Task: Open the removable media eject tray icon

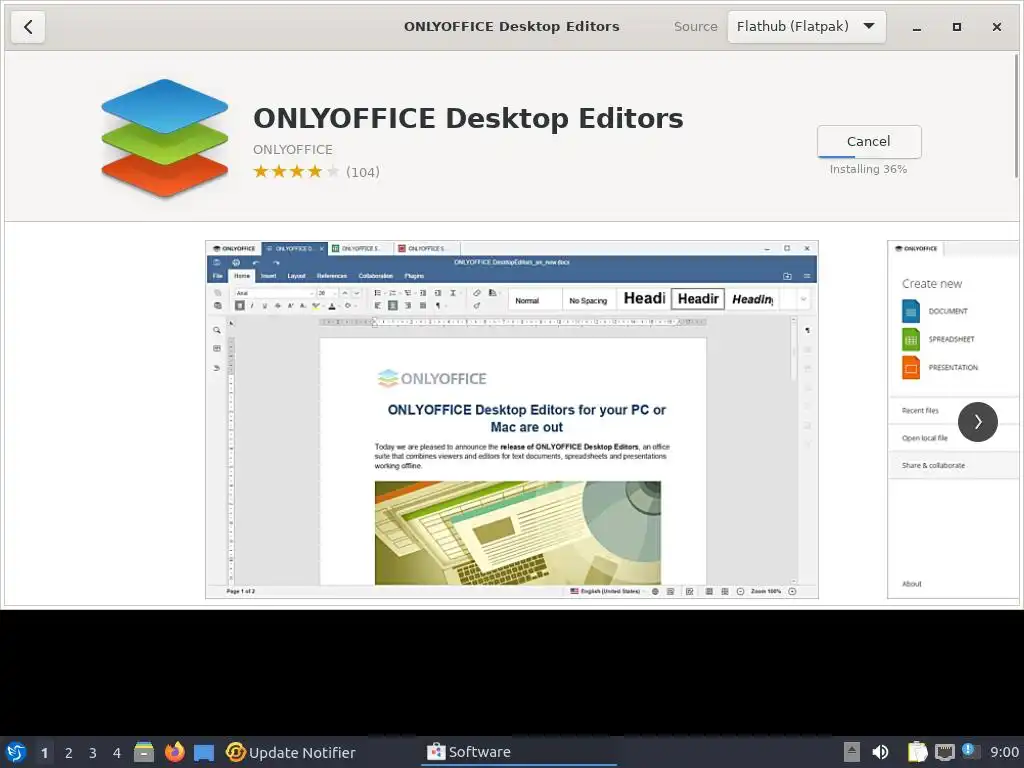Action: (852, 752)
